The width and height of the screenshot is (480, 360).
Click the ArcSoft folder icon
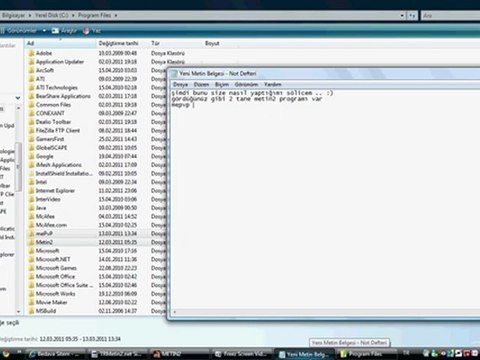pos(31,70)
